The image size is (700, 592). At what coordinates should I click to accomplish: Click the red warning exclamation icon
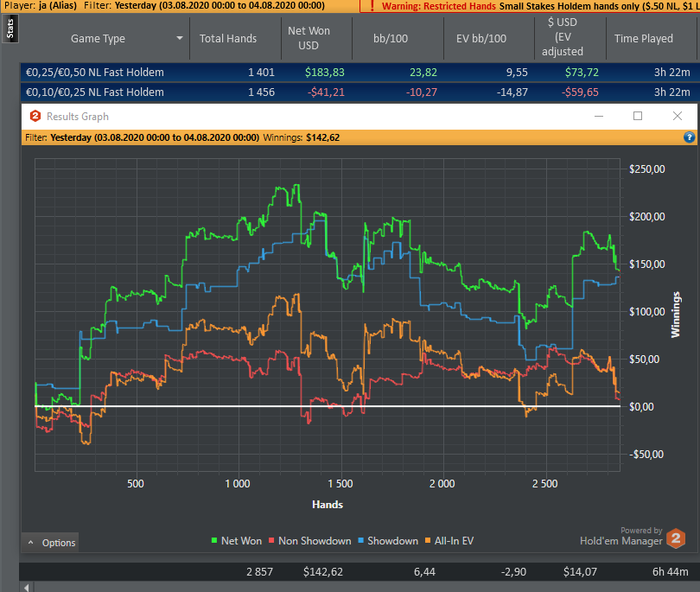coord(372,6)
